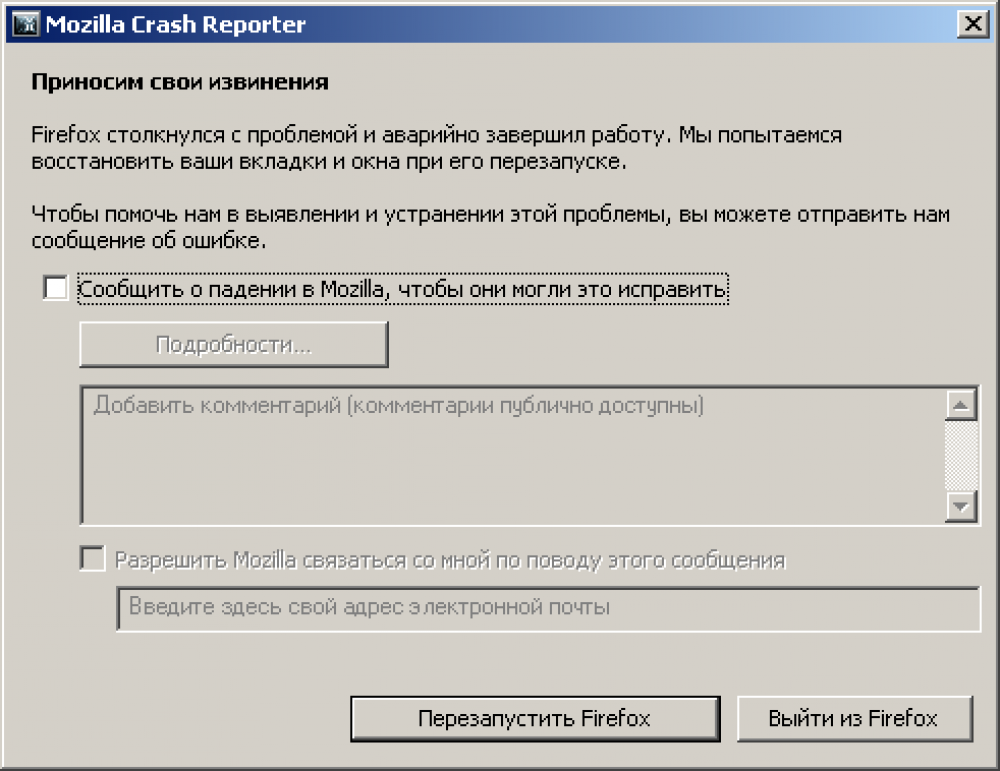Click the 'Mozilla Crash Reporter' title text

[176, 24]
